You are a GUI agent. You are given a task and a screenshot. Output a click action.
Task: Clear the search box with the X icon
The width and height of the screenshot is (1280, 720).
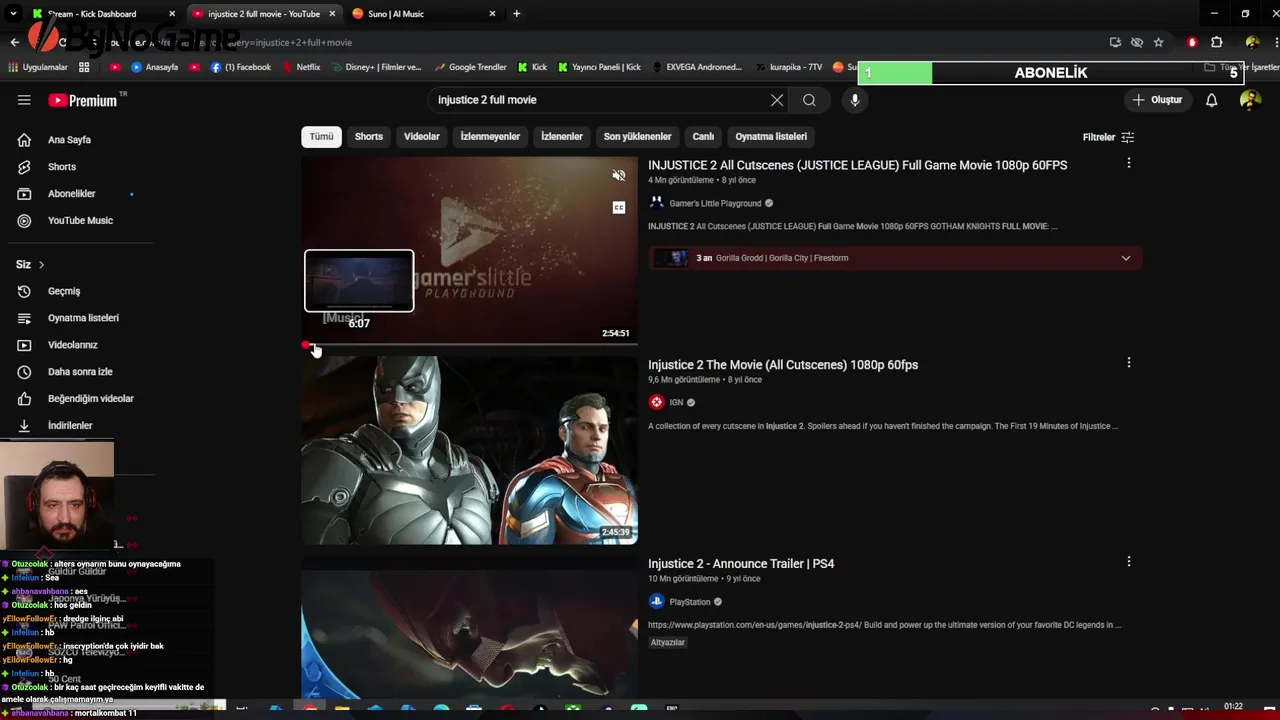tap(777, 100)
